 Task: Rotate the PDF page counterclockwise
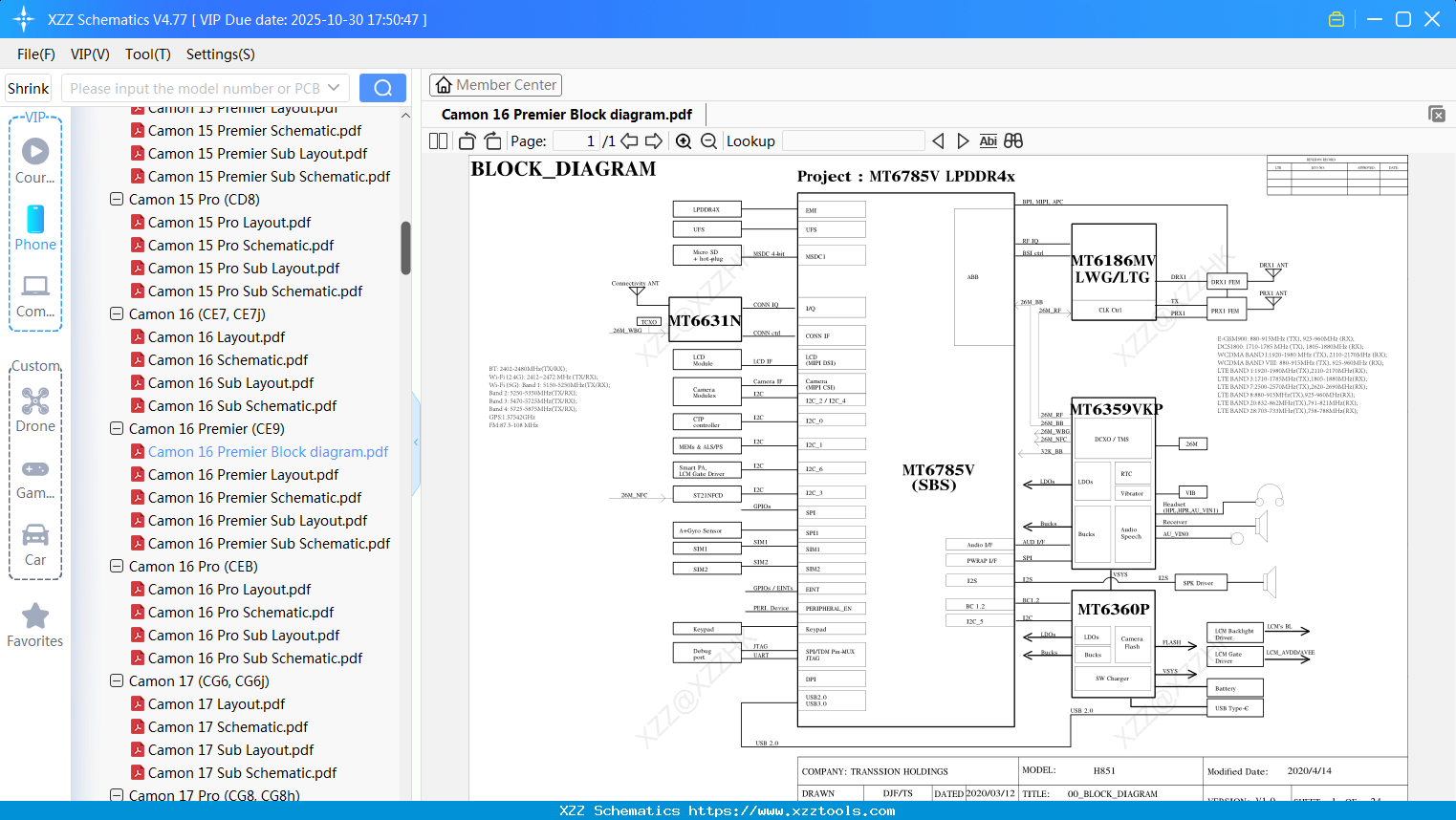[466, 140]
